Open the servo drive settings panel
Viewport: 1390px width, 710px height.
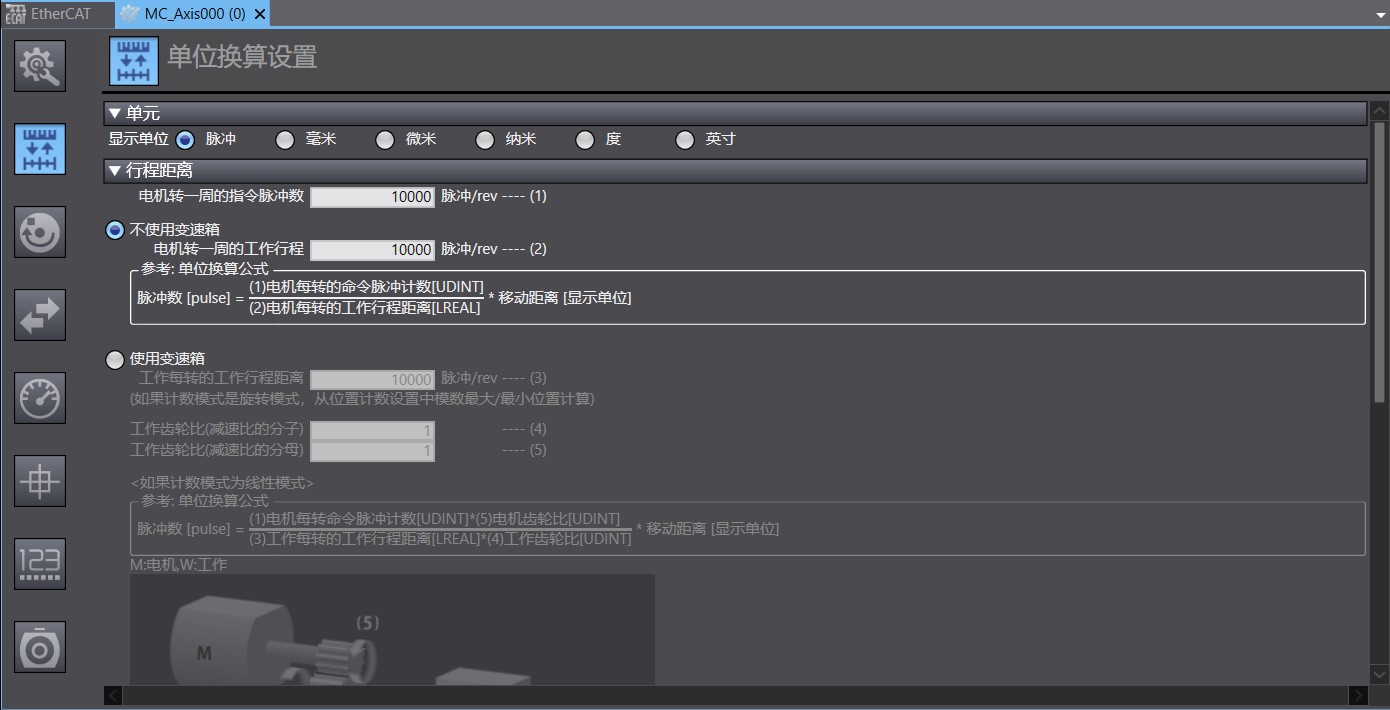[40, 647]
